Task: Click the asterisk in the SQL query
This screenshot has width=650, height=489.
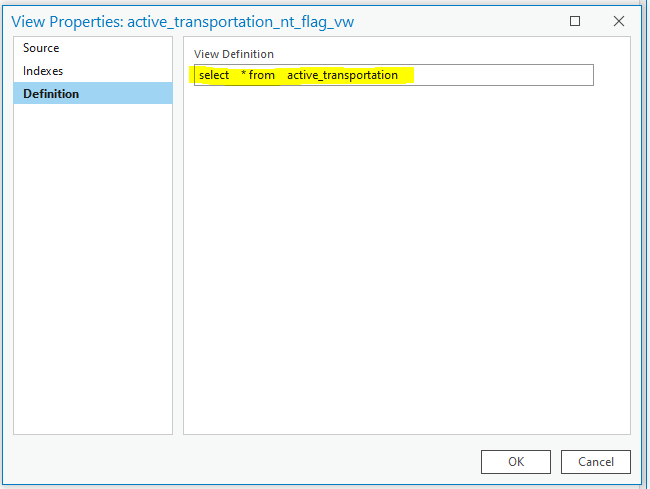Action: (243, 75)
